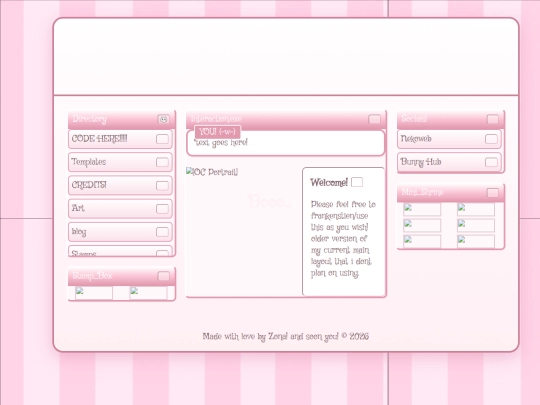
Task: Click the "Welcome!" heading
Action: coord(329,183)
